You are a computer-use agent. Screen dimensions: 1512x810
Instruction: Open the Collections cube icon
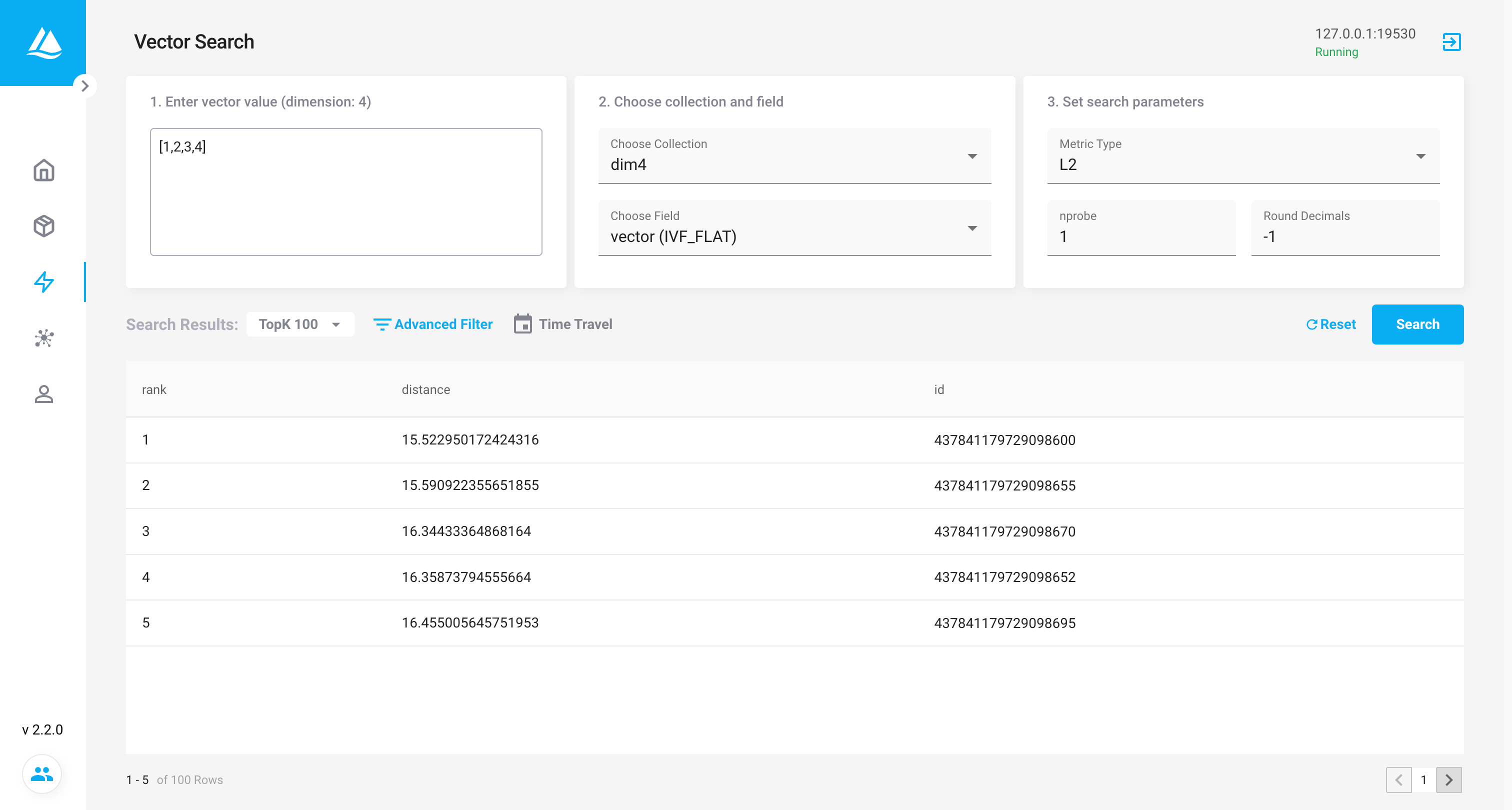pyautogui.click(x=43, y=226)
